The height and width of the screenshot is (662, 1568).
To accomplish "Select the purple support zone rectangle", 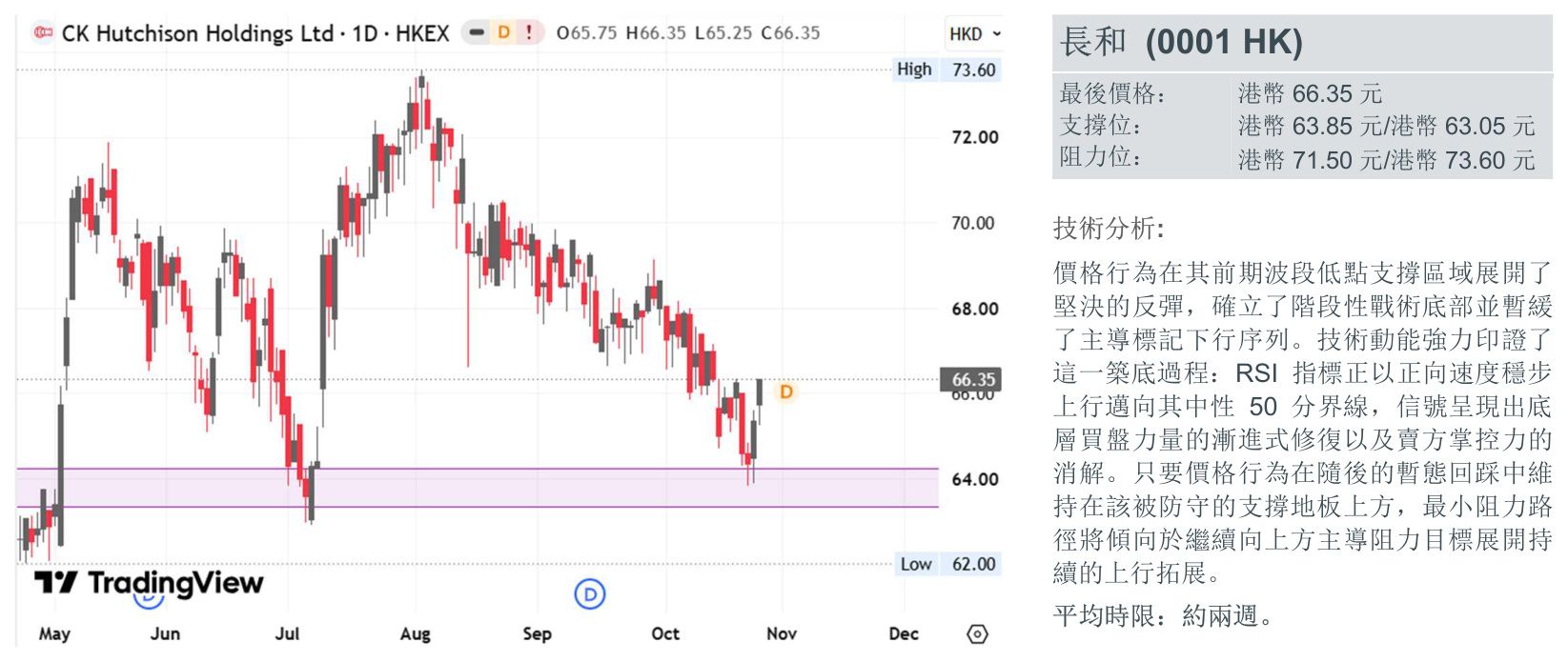I will tap(477, 488).
